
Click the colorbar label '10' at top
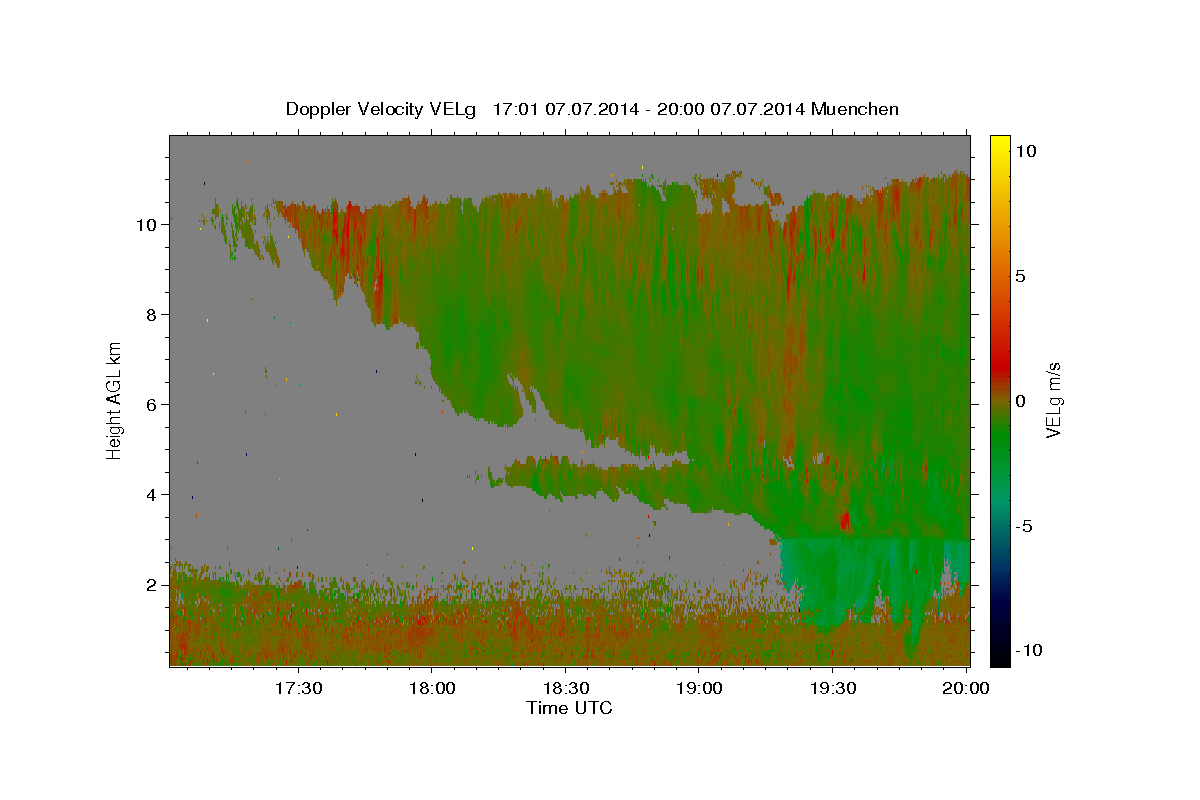click(1026, 151)
